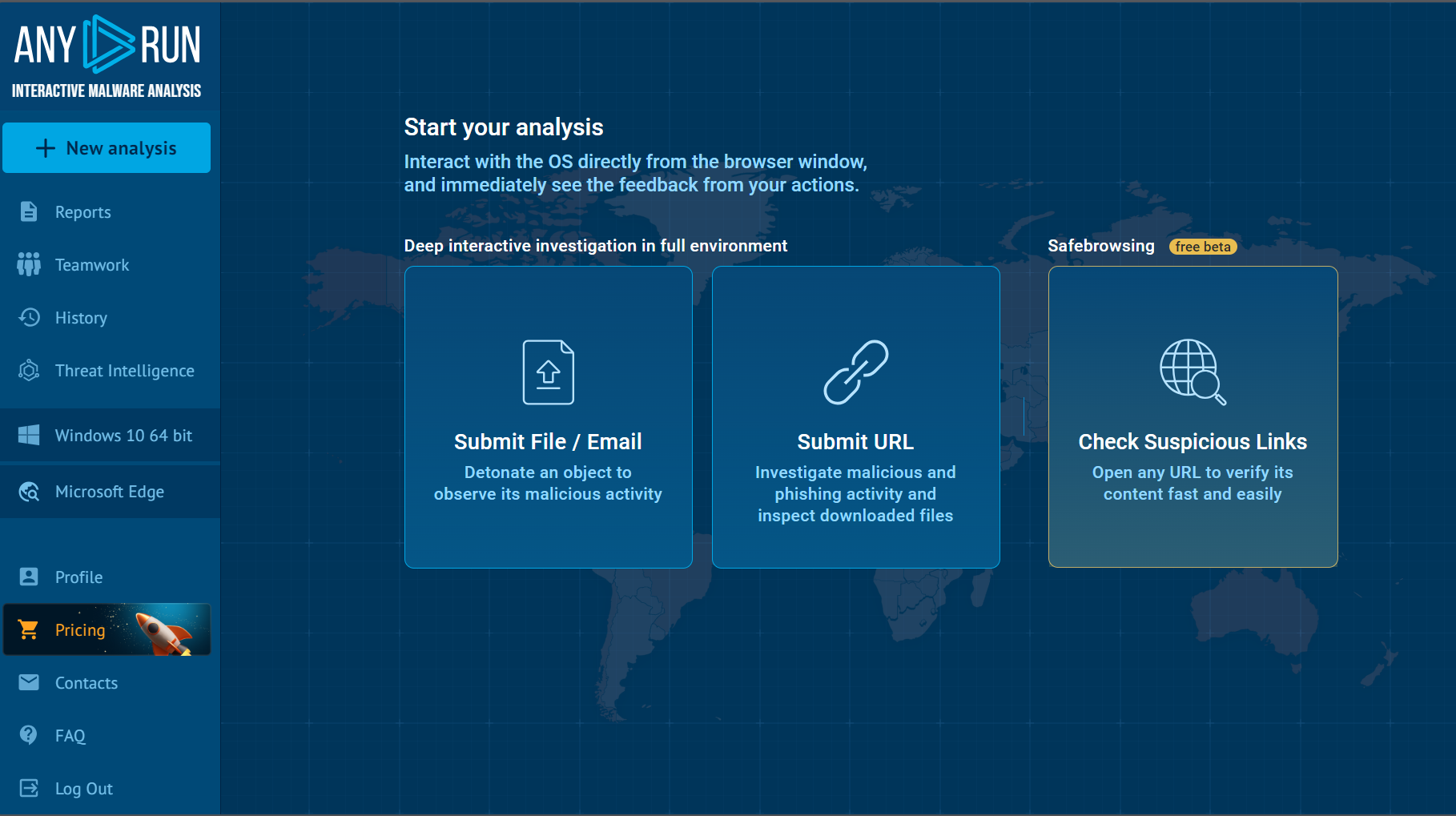Click the Safebrowsing heading
1456x816 pixels.
pyautogui.click(x=1101, y=246)
